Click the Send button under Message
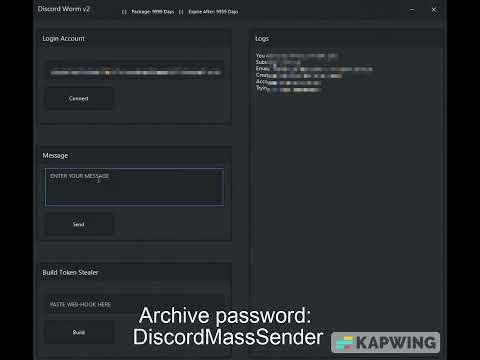 point(79,224)
